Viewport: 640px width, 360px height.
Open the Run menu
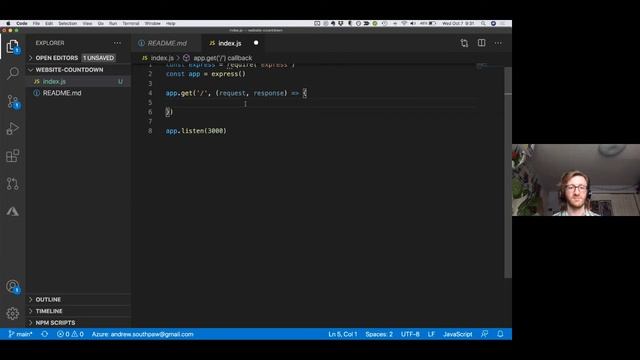[x=113, y=24]
